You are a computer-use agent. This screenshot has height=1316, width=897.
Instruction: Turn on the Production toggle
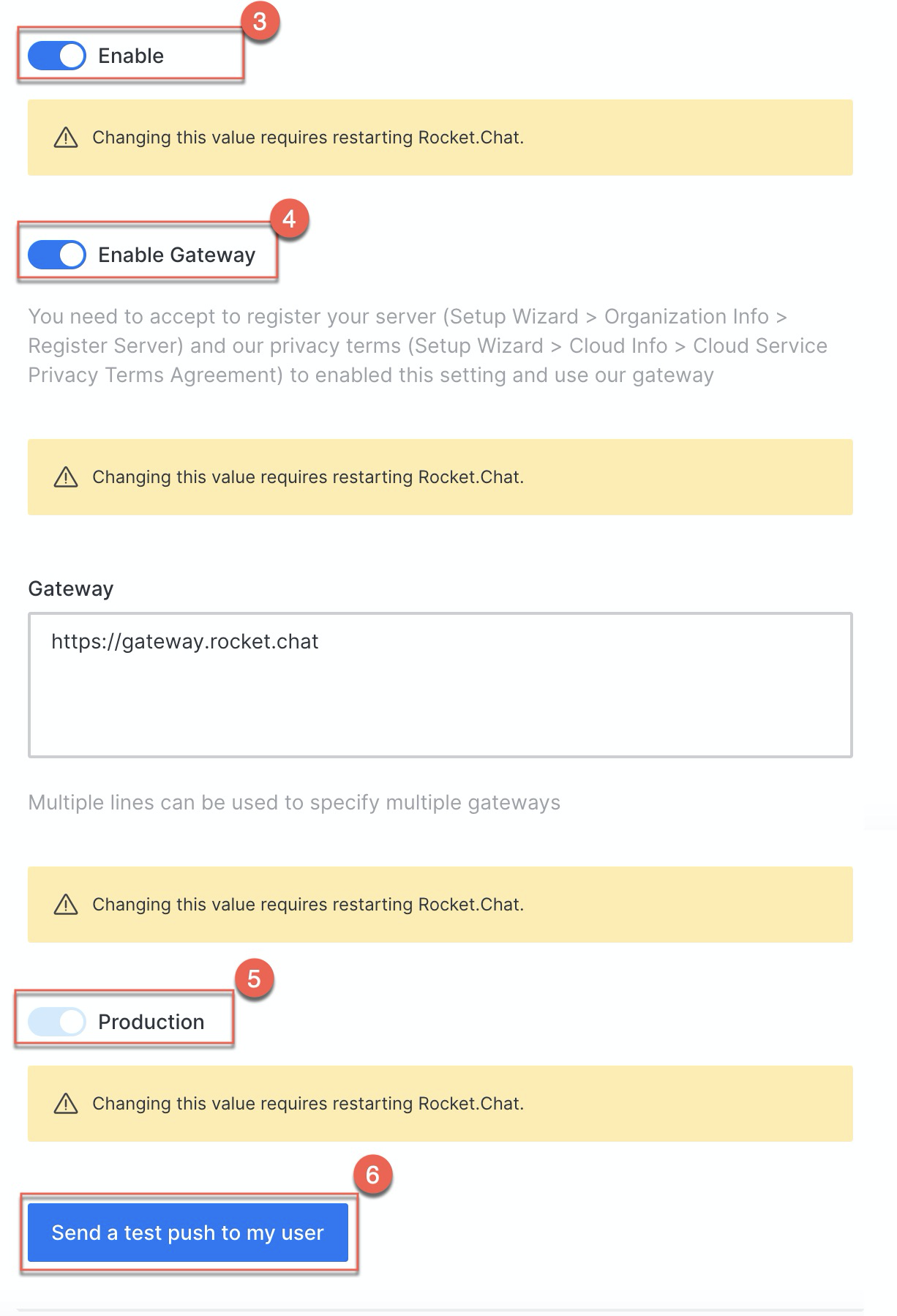[x=57, y=1022]
